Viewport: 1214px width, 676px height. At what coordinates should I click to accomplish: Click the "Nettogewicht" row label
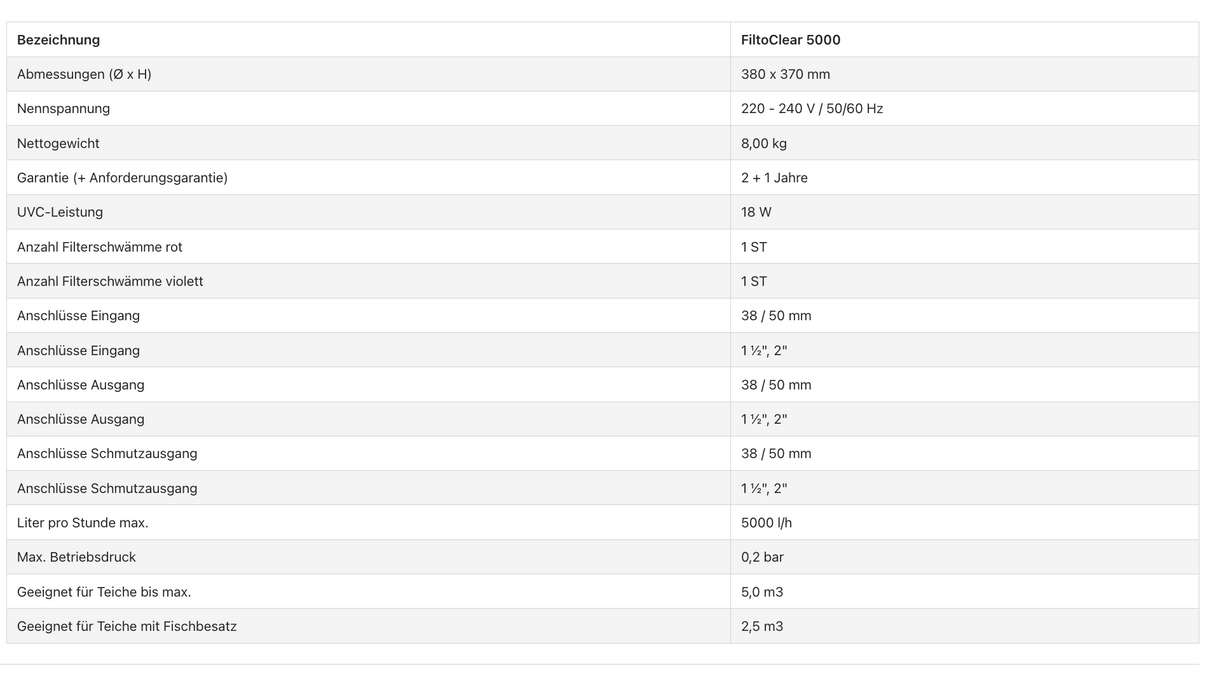click(58, 143)
